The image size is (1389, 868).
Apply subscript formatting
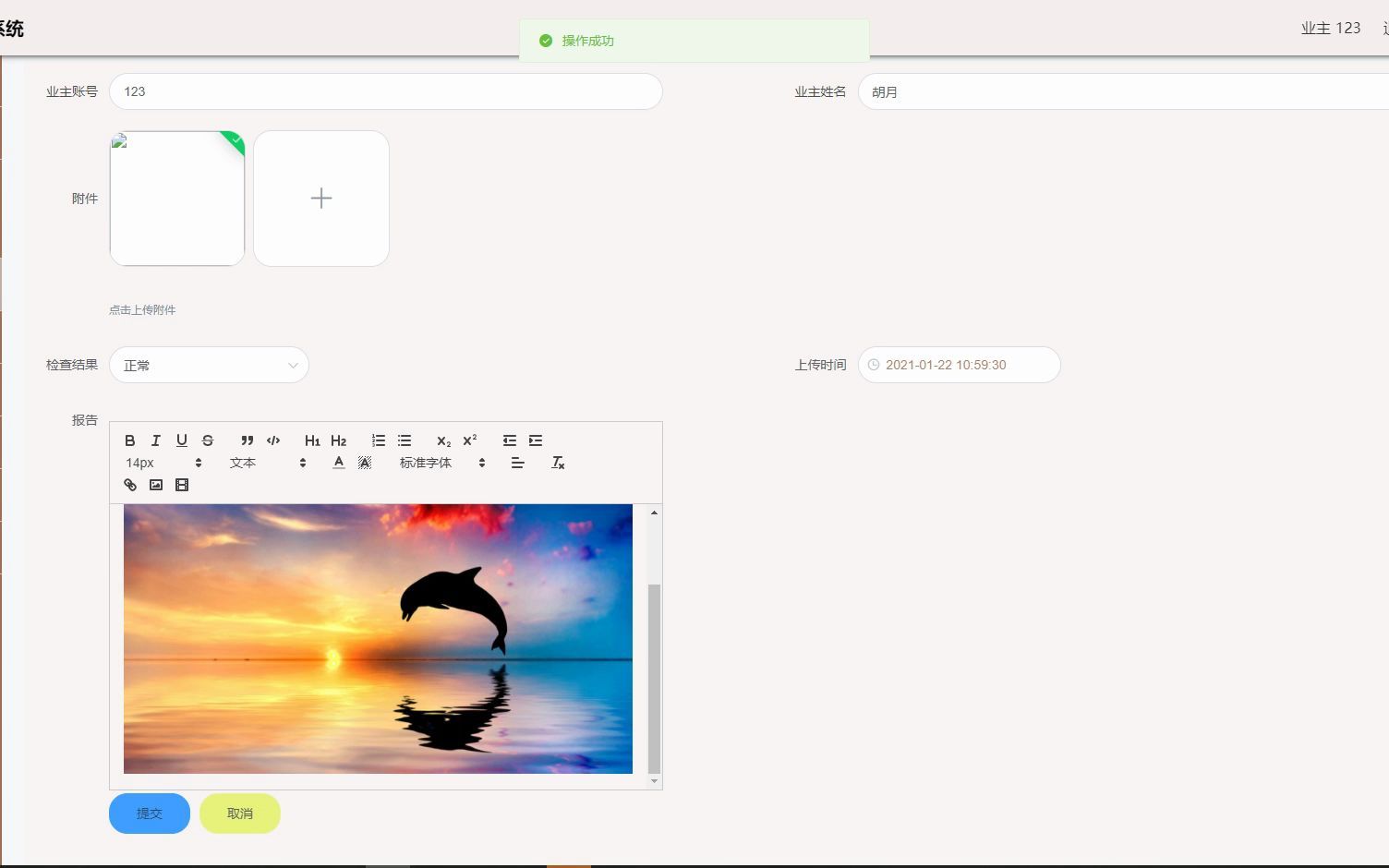point(444,440)
